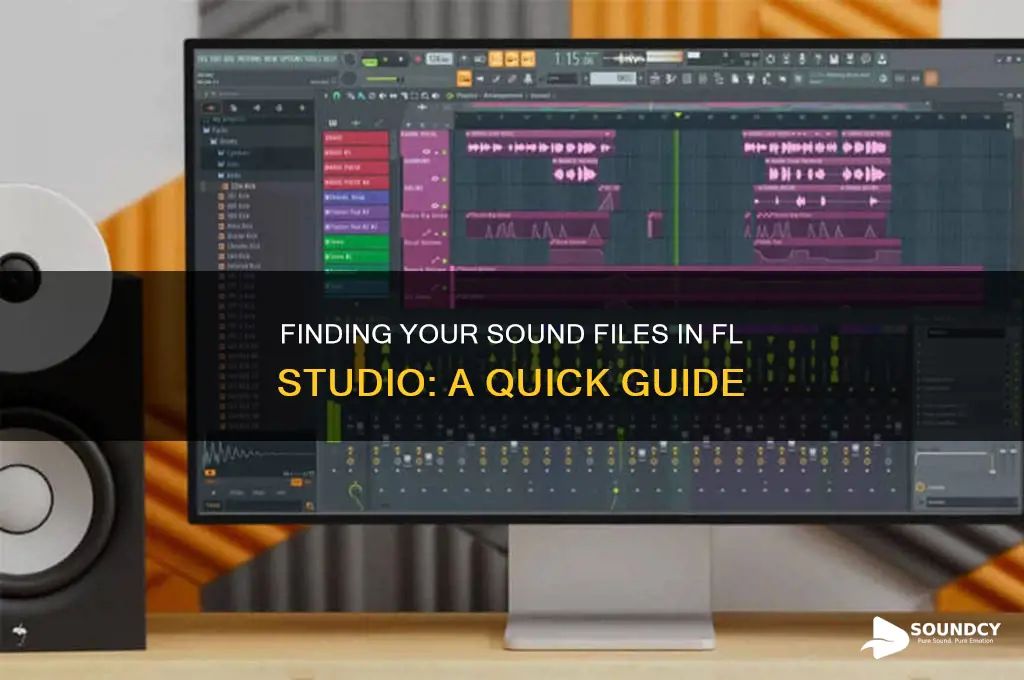Collapse the Kicks folder
This screenshot has height=680, width=1024.
point(230,175)
